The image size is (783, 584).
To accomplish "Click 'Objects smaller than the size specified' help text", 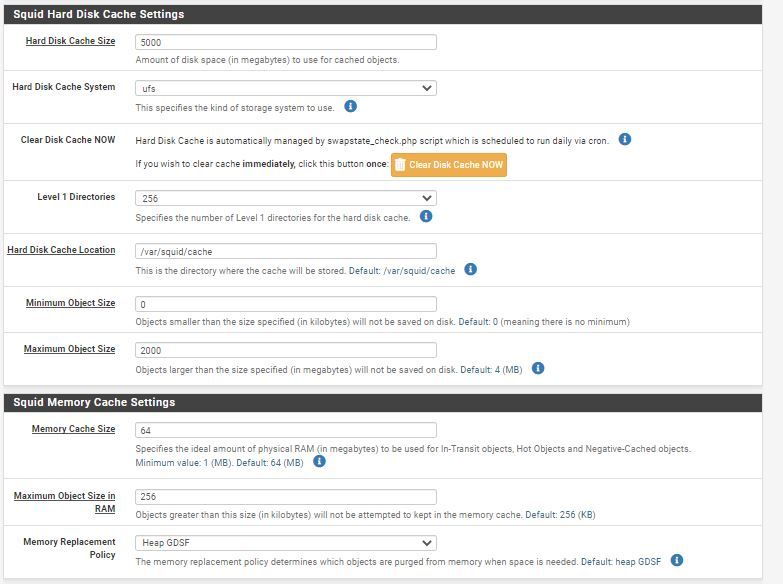I will click(x=383, y=322).
